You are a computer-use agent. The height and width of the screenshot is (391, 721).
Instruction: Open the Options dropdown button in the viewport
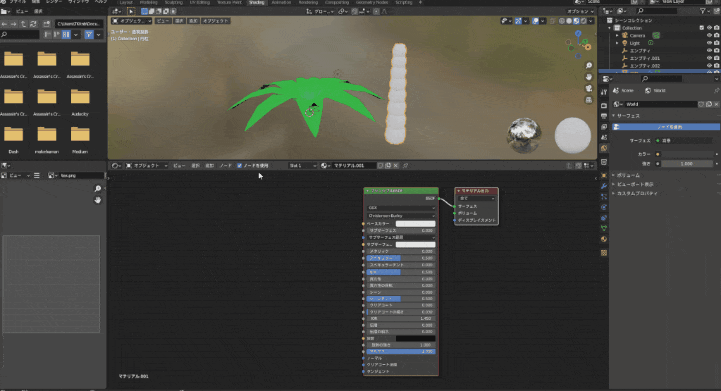tap(579, 12)
